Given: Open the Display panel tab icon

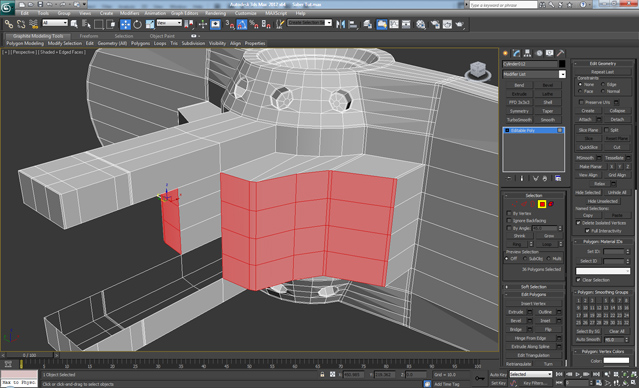Looking at the screenshot, I should click(550, 53).
